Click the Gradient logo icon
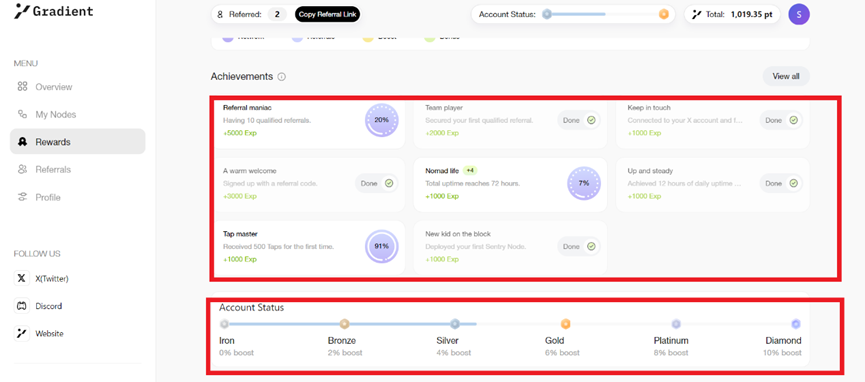 pos(22,11)
